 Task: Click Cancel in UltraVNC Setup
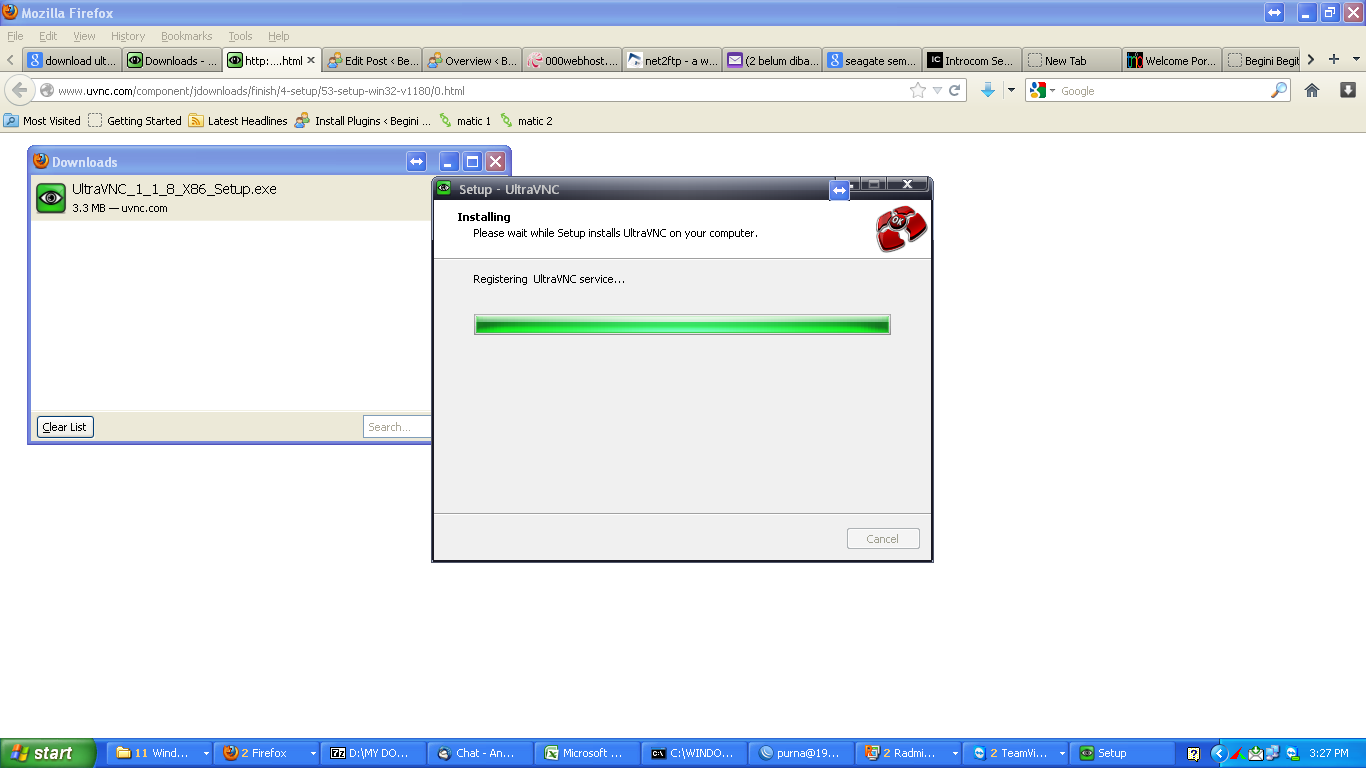882,539
